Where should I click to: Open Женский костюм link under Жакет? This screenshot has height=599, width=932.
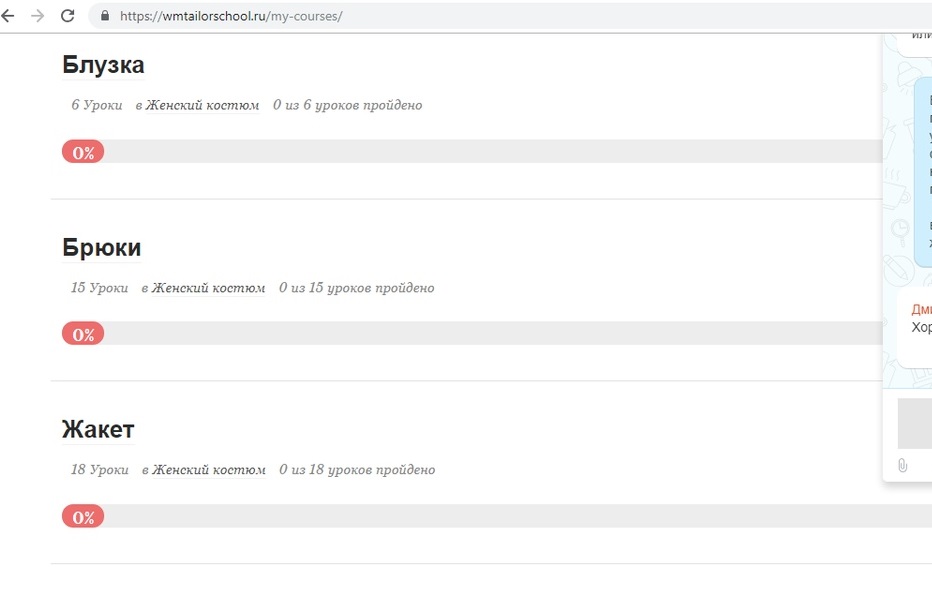click(209, 469)
